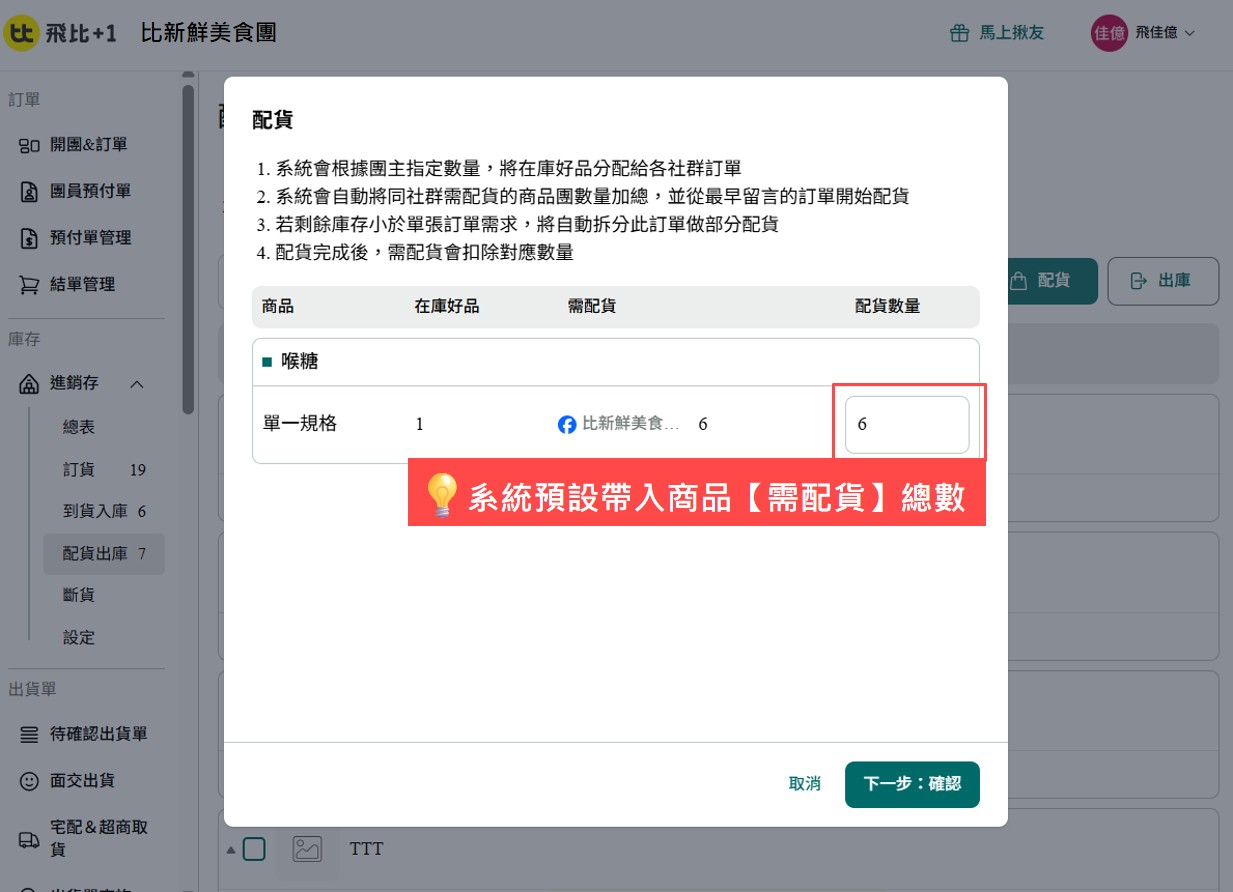Click the sidebar vertical scrollbar
Image resolution: width=1233 pixels, height=892 pixels.
[x=188, y=249]
